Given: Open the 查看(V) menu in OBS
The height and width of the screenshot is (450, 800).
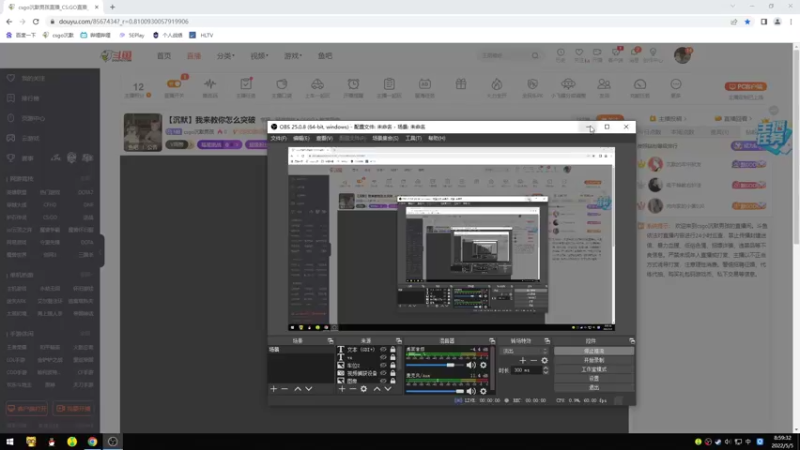Looking at the screenshot, I should 324,138.
